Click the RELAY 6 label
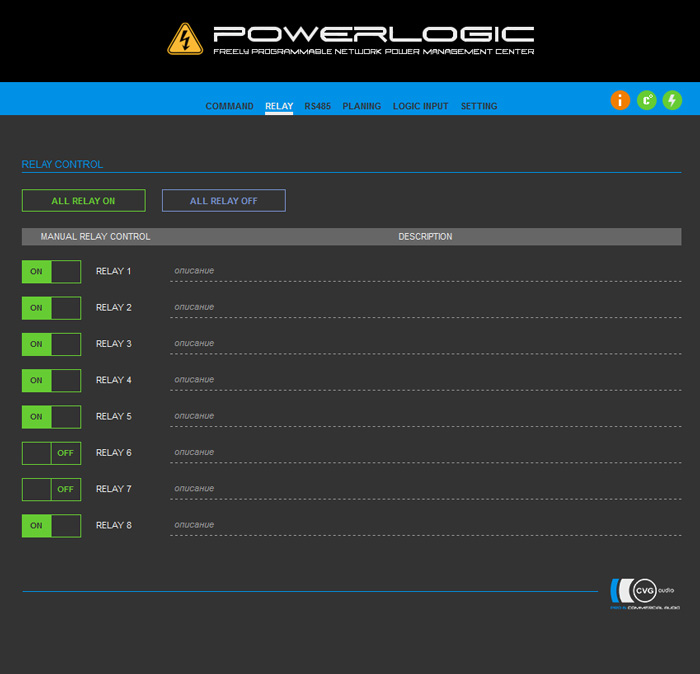Screen dimensions: 700x674 click(x=113, y=453)
